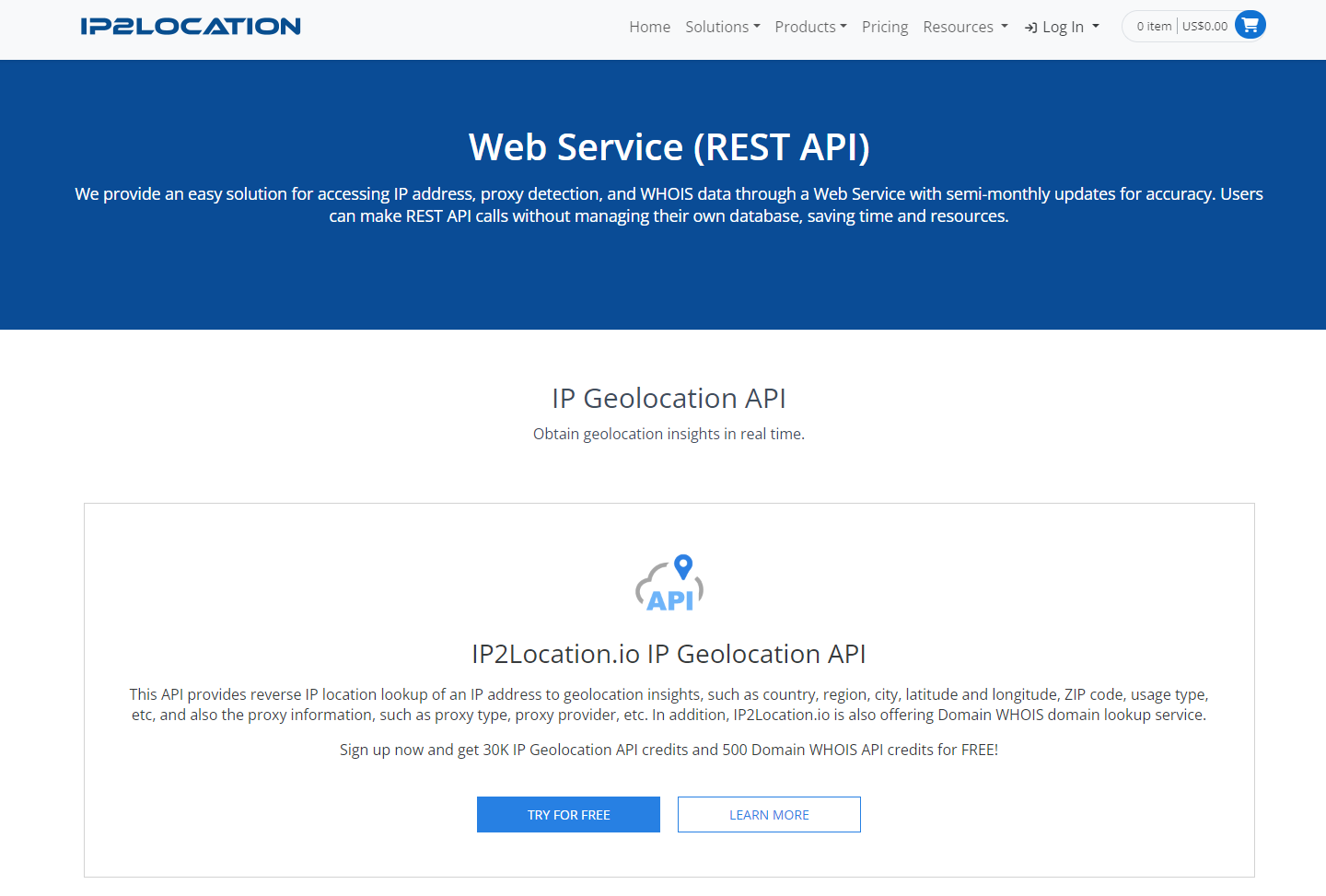1326x896 pixels.
Task: Expand the Products dropdown menu
Action: tap(810, 27)
